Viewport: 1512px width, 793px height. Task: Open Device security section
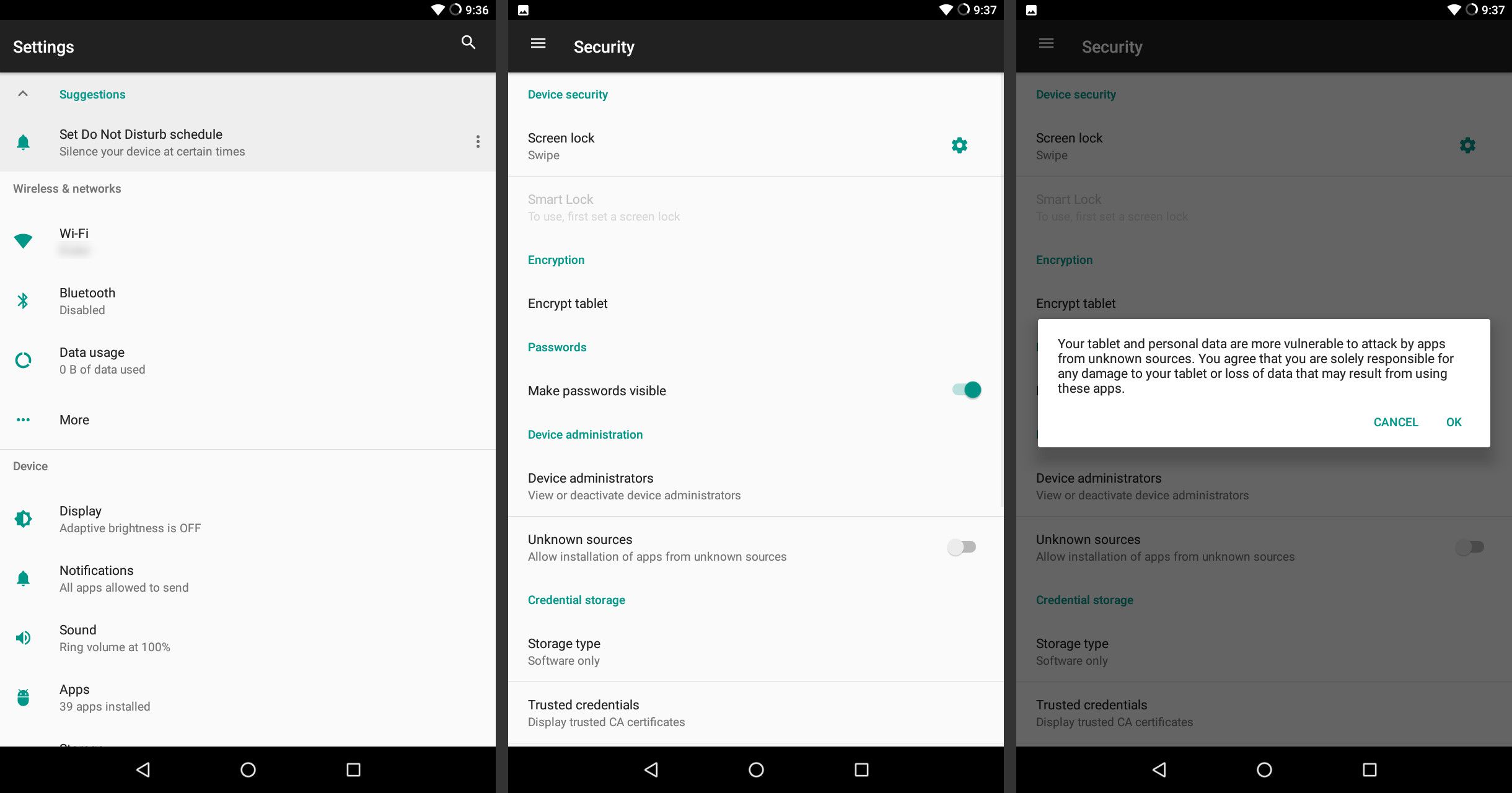click(568, 93)
